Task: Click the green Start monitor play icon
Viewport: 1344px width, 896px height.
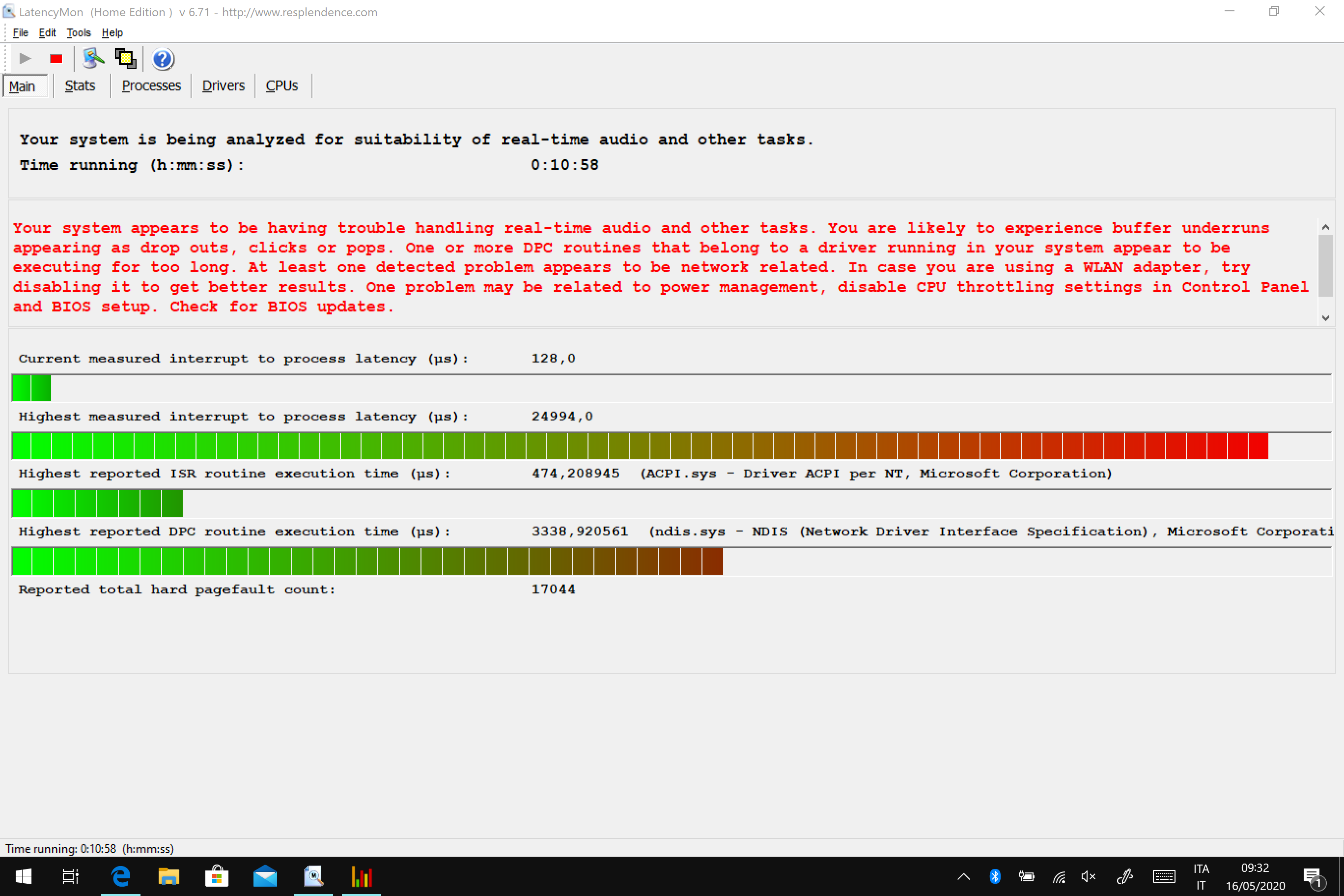Action: click(x=25, y=58)
